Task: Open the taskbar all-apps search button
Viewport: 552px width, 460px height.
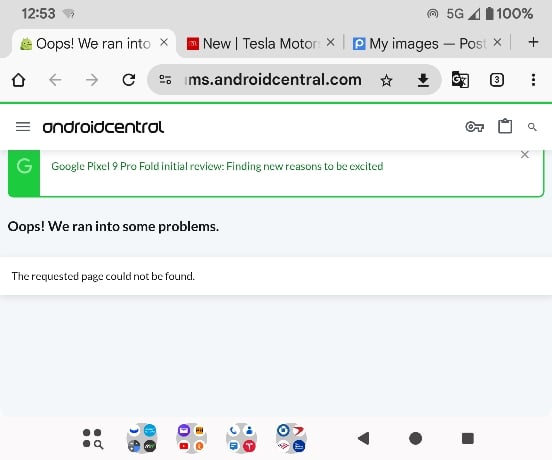Action: coord(93,439)
